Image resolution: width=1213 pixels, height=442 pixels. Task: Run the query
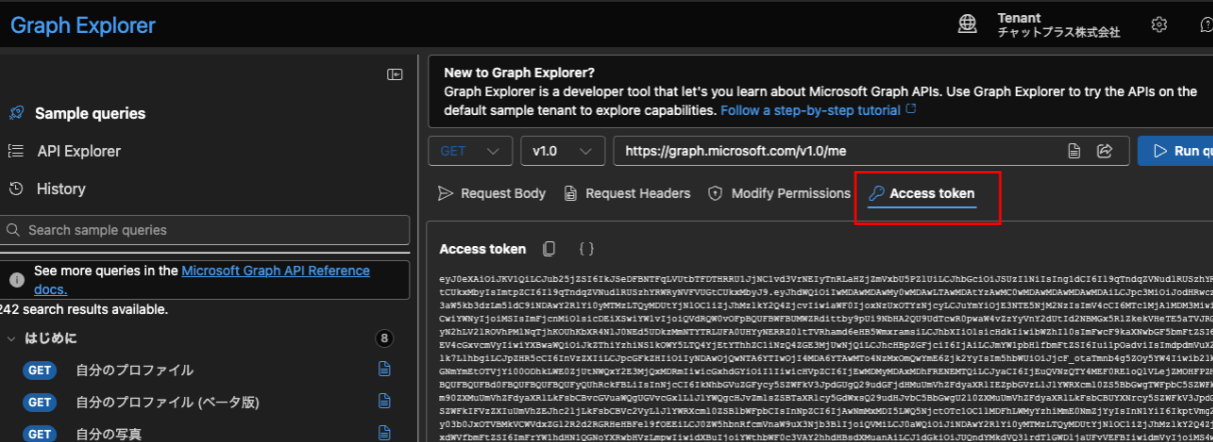pos(1176,151)
